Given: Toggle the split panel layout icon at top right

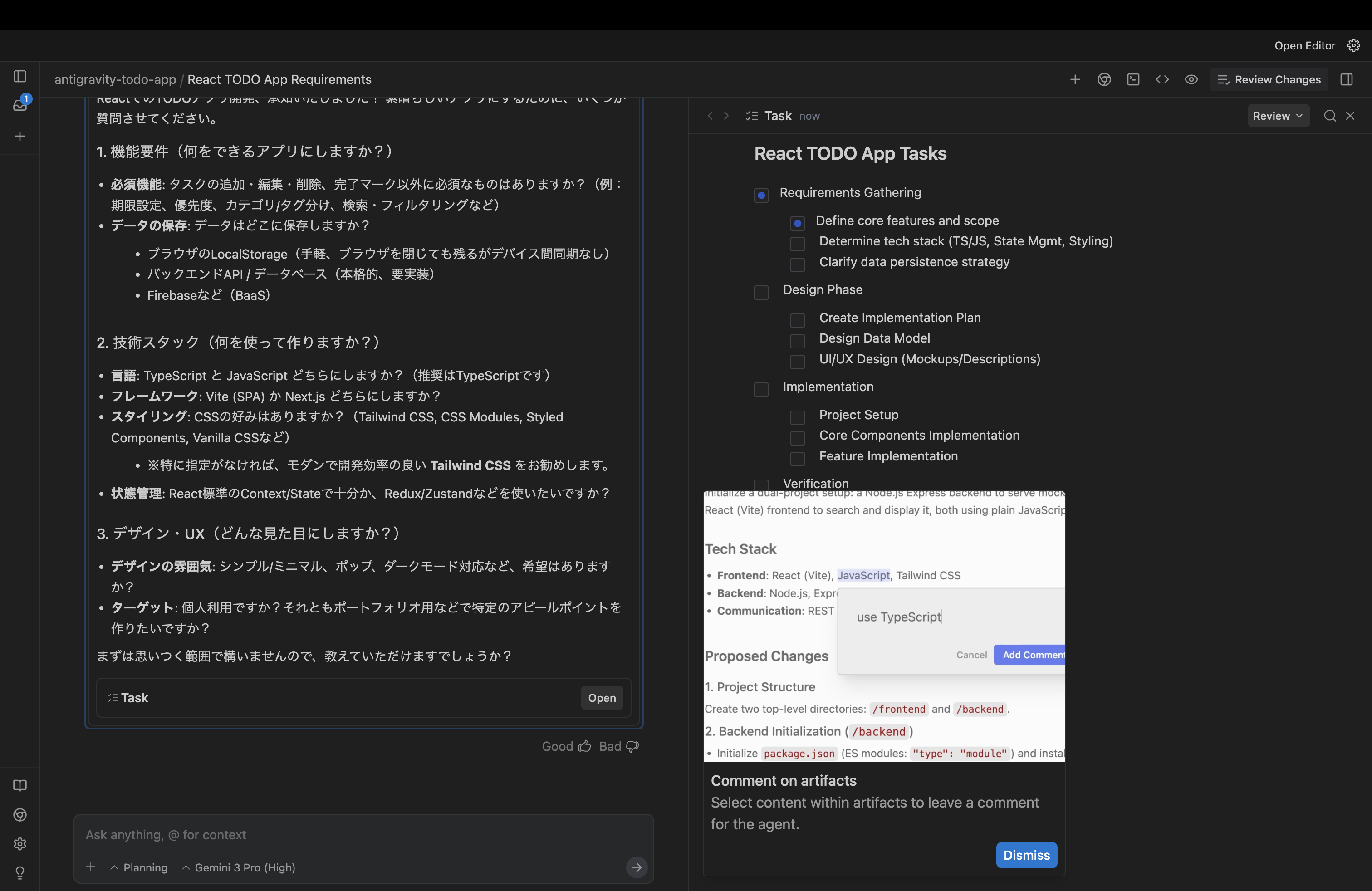Looking at the screenshot, I should tap(1346, 79).
